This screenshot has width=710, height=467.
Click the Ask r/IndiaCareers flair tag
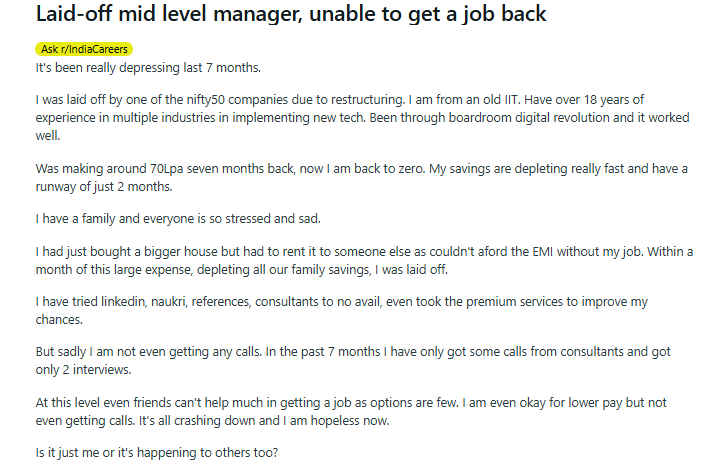(x=84, y=49)
